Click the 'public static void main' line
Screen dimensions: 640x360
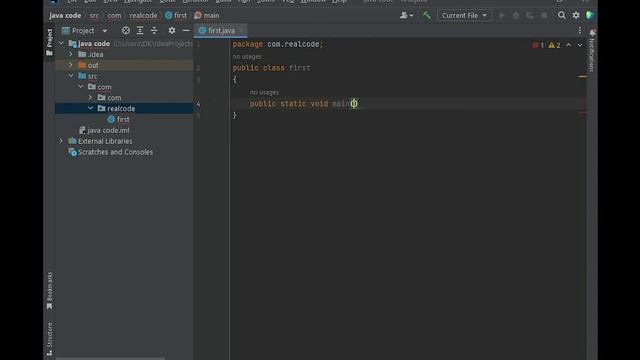[x=304, y=104]
